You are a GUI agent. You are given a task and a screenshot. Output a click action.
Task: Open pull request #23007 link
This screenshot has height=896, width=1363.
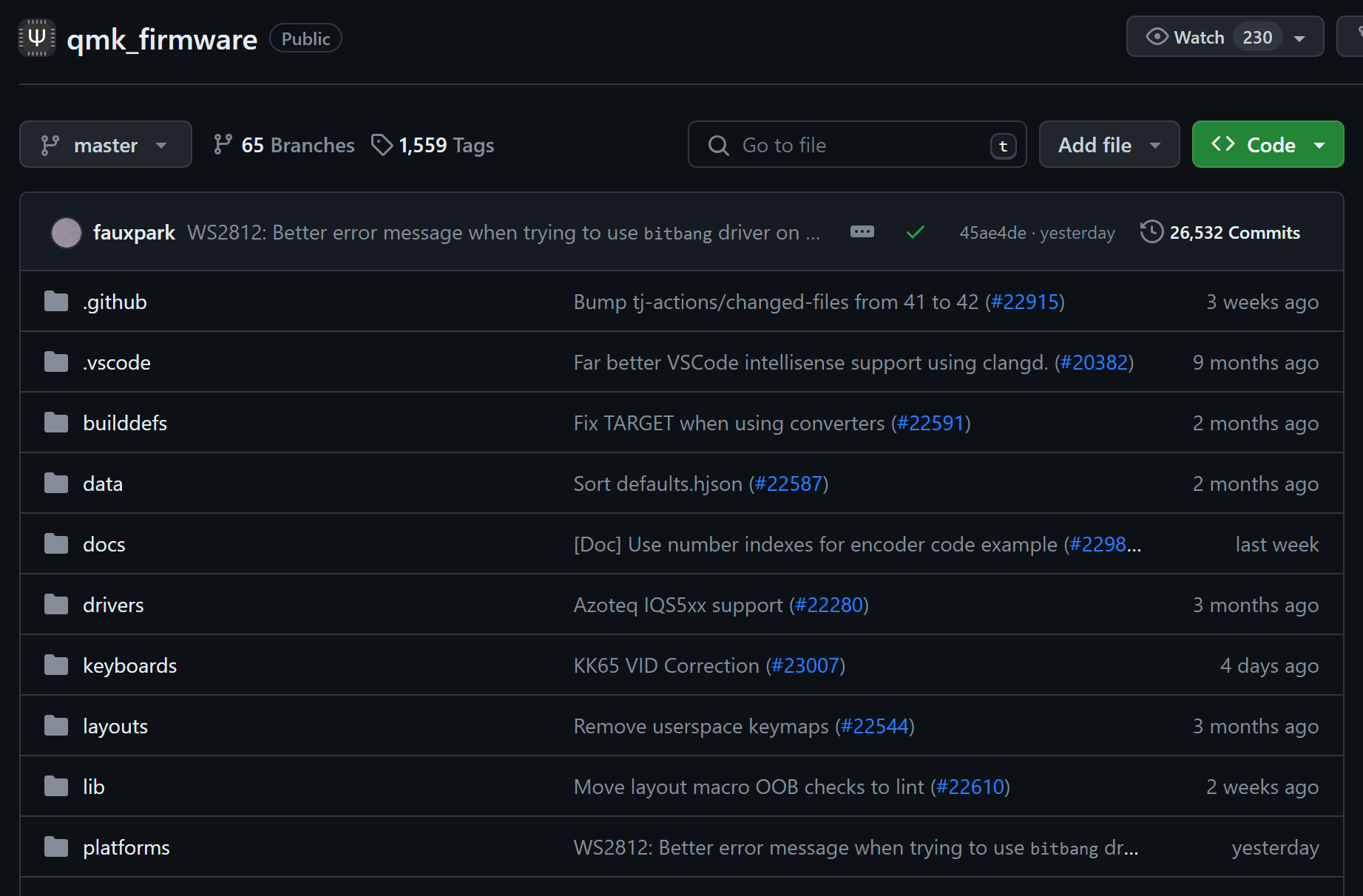(805, 665)
